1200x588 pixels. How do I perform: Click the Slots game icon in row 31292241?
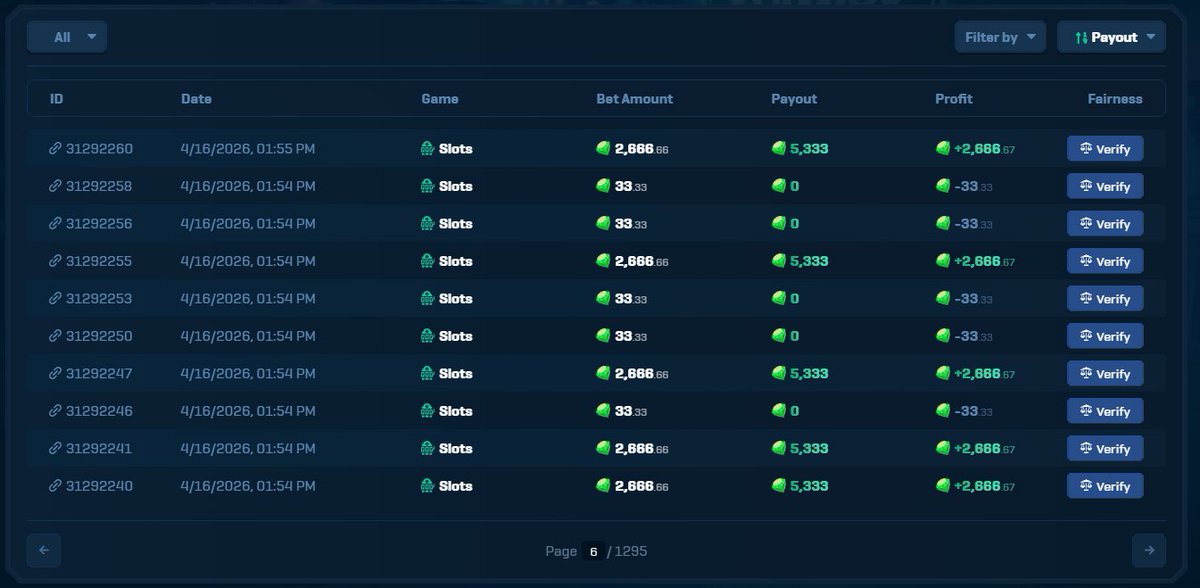click(x=427, y=449)
